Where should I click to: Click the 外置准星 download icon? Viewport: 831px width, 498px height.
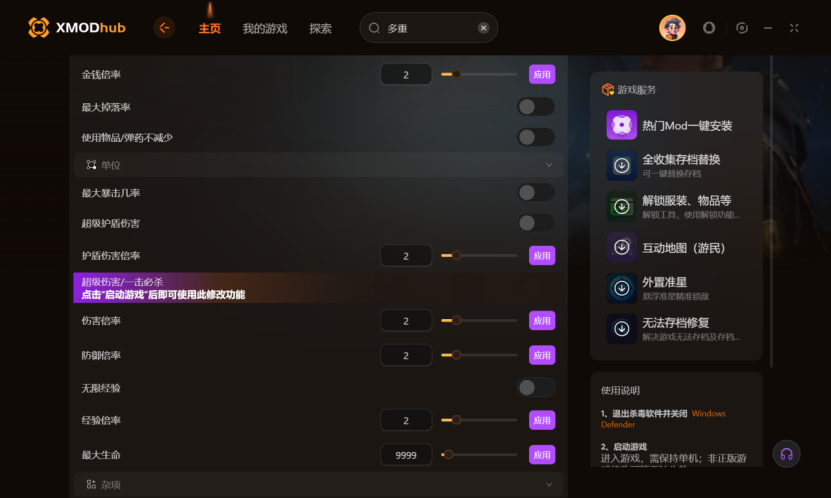tap(622, 288)
